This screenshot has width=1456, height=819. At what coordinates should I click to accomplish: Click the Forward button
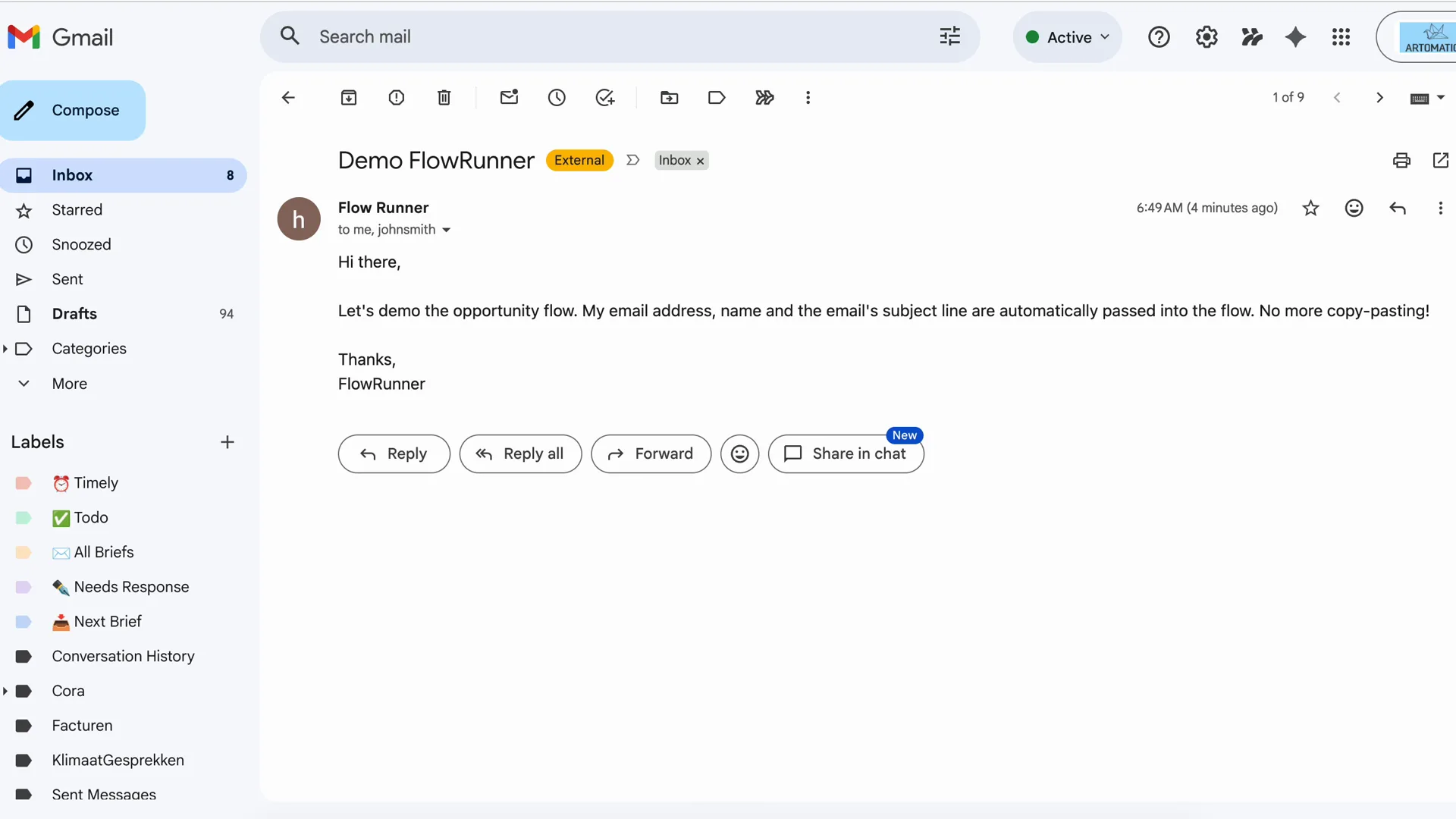click(x=651, y=454)
